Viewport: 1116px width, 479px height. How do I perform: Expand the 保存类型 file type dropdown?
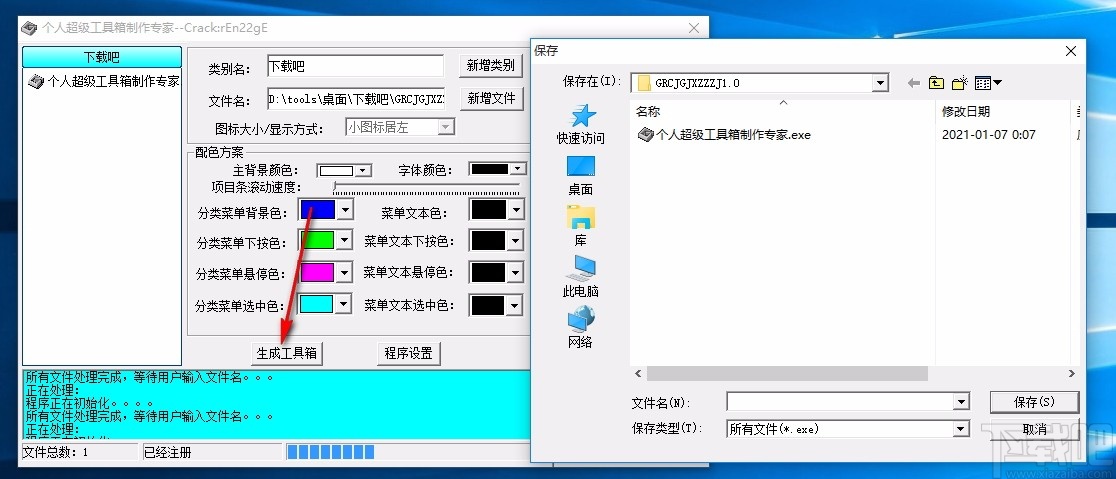(x=962, y=428)
